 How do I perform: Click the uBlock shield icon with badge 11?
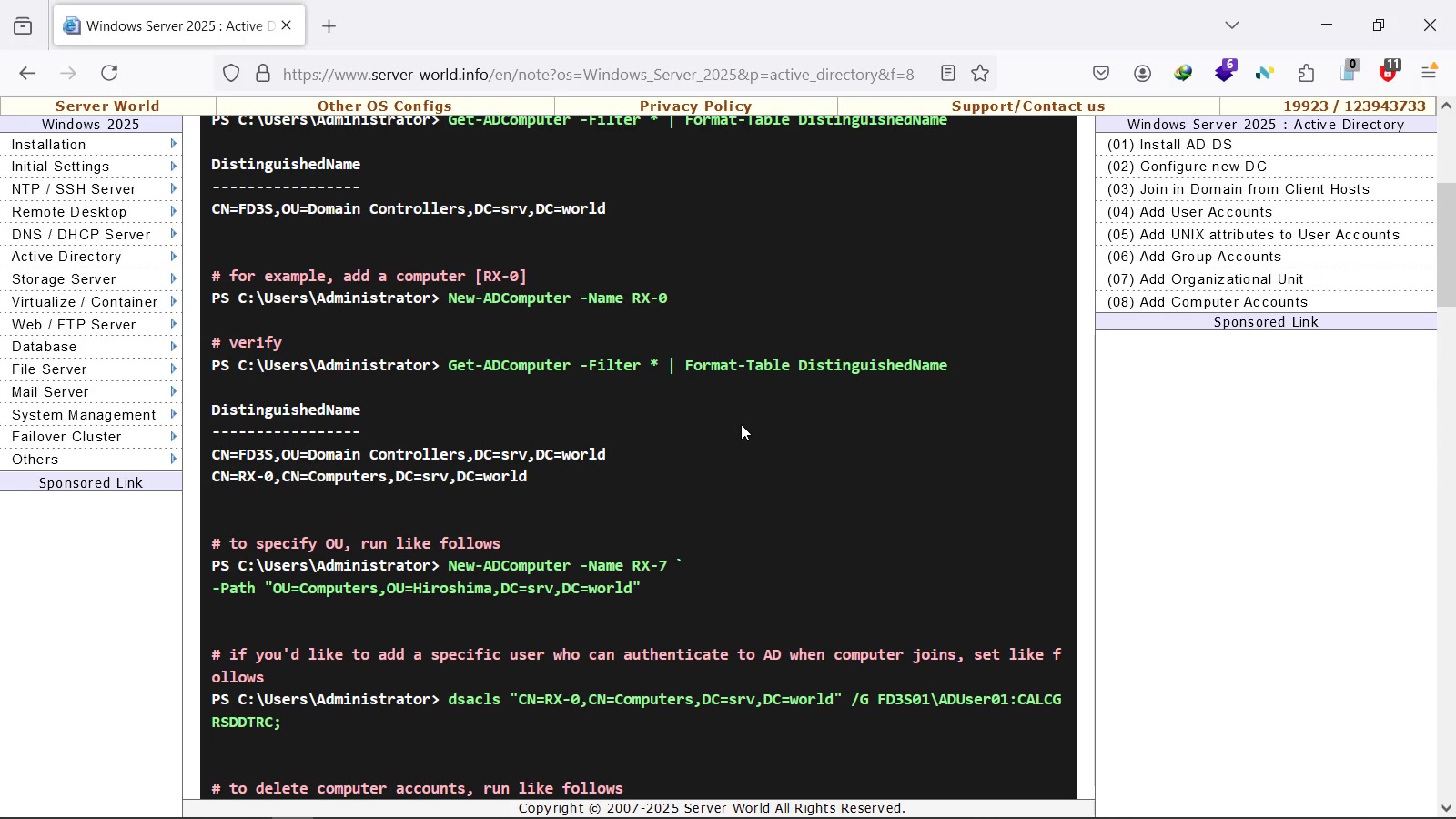(x=1389, y=73)
